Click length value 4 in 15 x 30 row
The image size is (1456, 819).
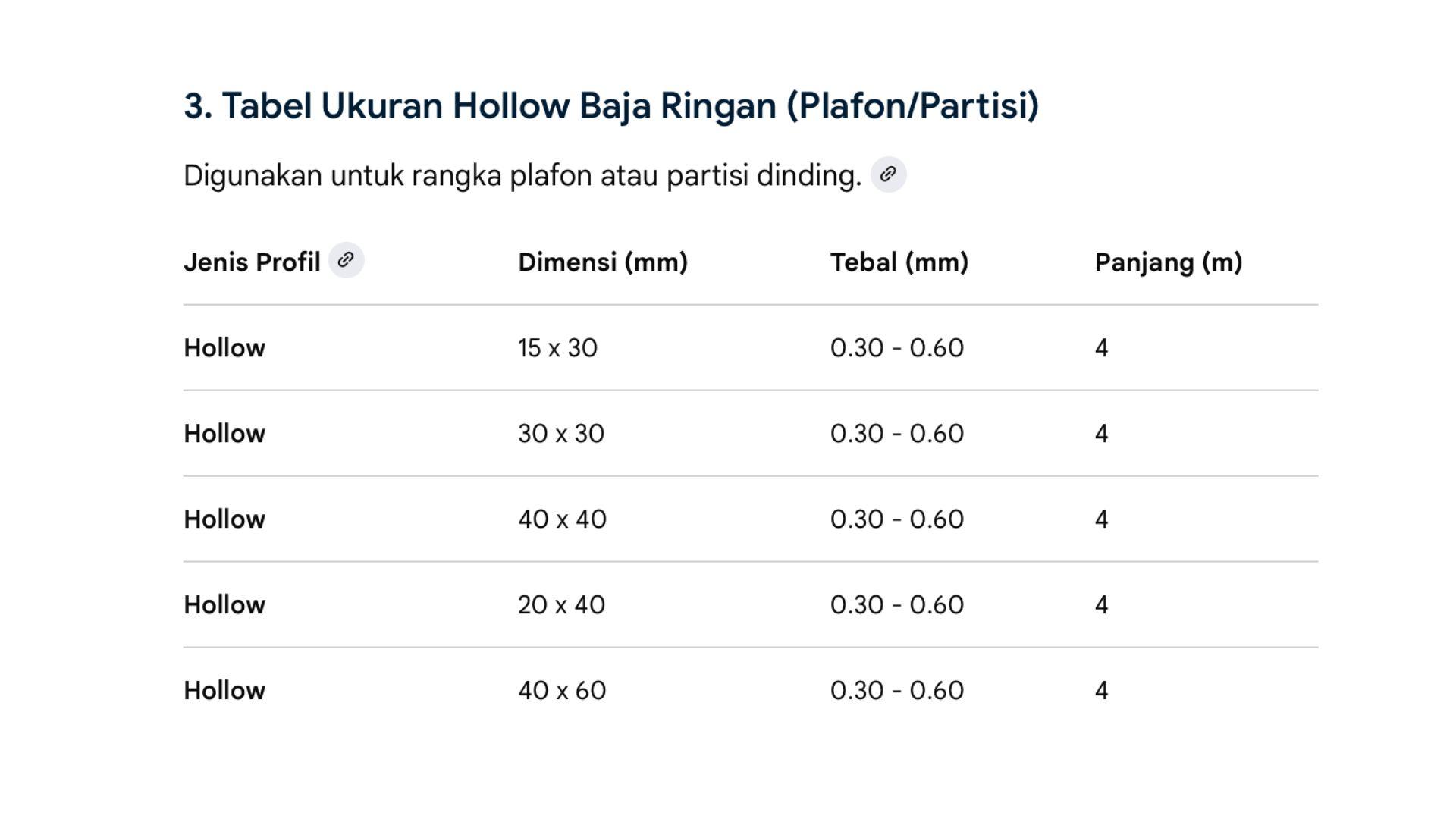coord(1102,348)
